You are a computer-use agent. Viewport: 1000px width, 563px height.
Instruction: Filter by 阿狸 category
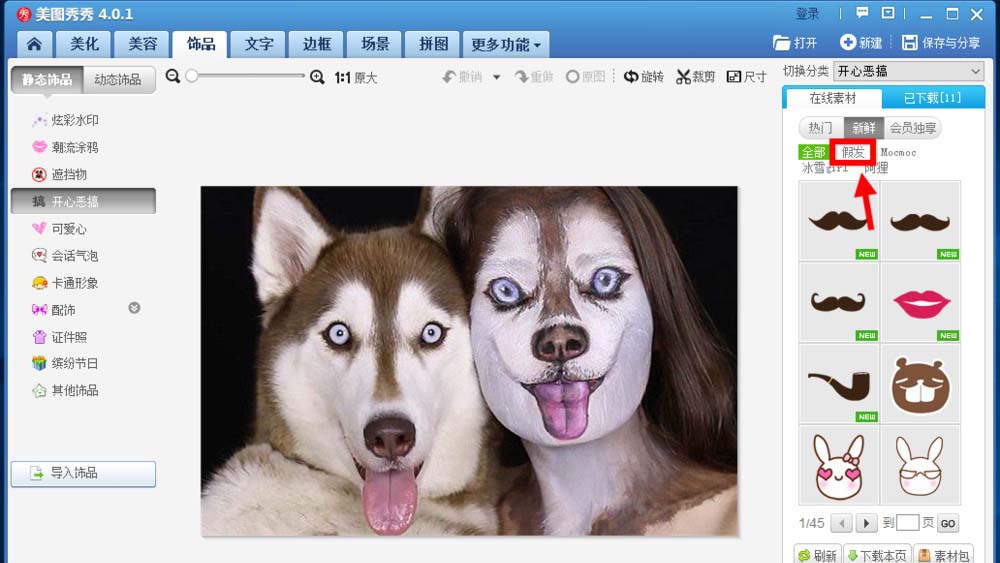coord(876,168)
